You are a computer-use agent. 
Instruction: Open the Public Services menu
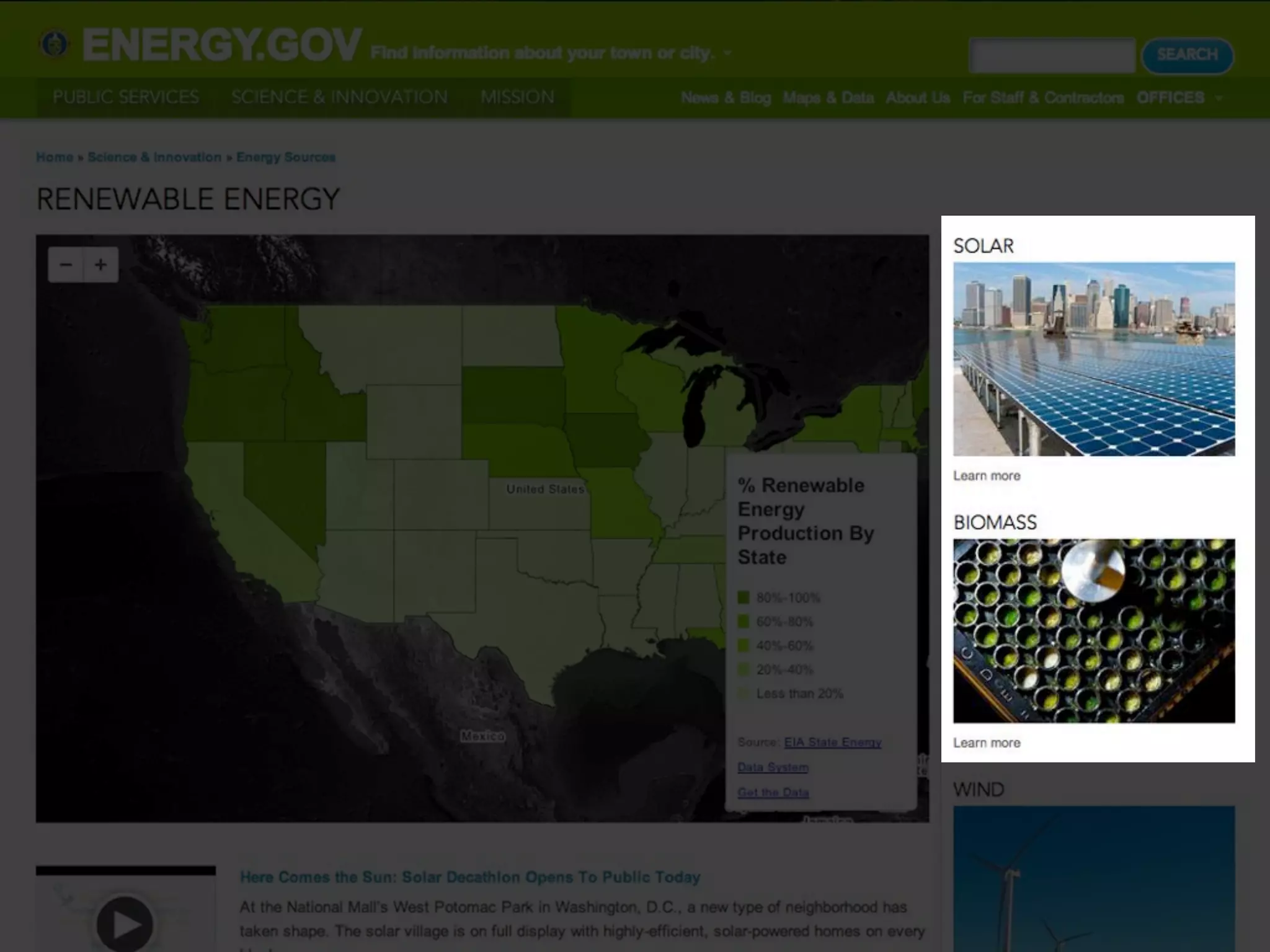point(126,97)
